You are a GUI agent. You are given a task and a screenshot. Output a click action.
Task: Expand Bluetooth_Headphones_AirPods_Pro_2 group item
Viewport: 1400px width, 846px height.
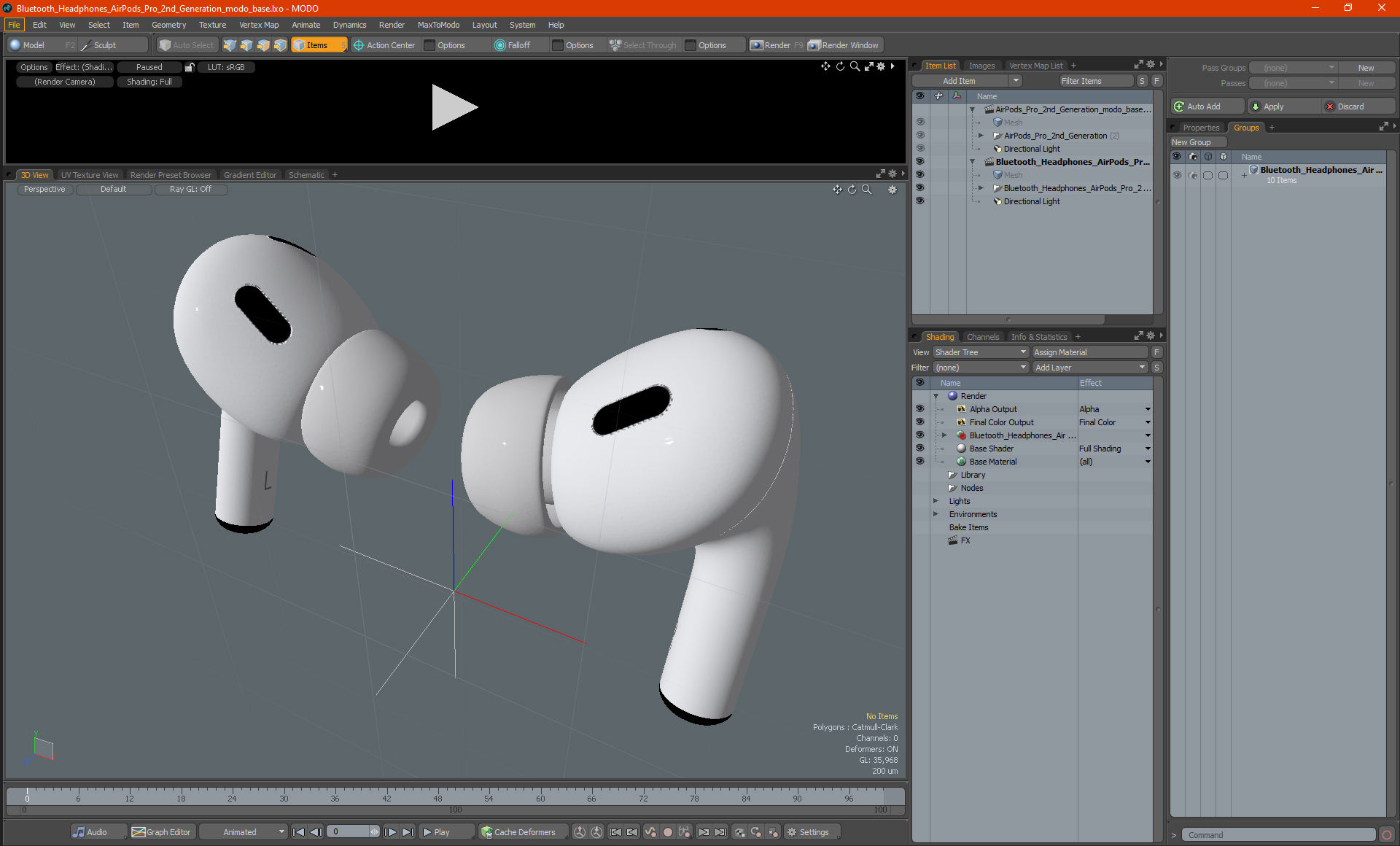pyautogui.click(x=981, y=188)
